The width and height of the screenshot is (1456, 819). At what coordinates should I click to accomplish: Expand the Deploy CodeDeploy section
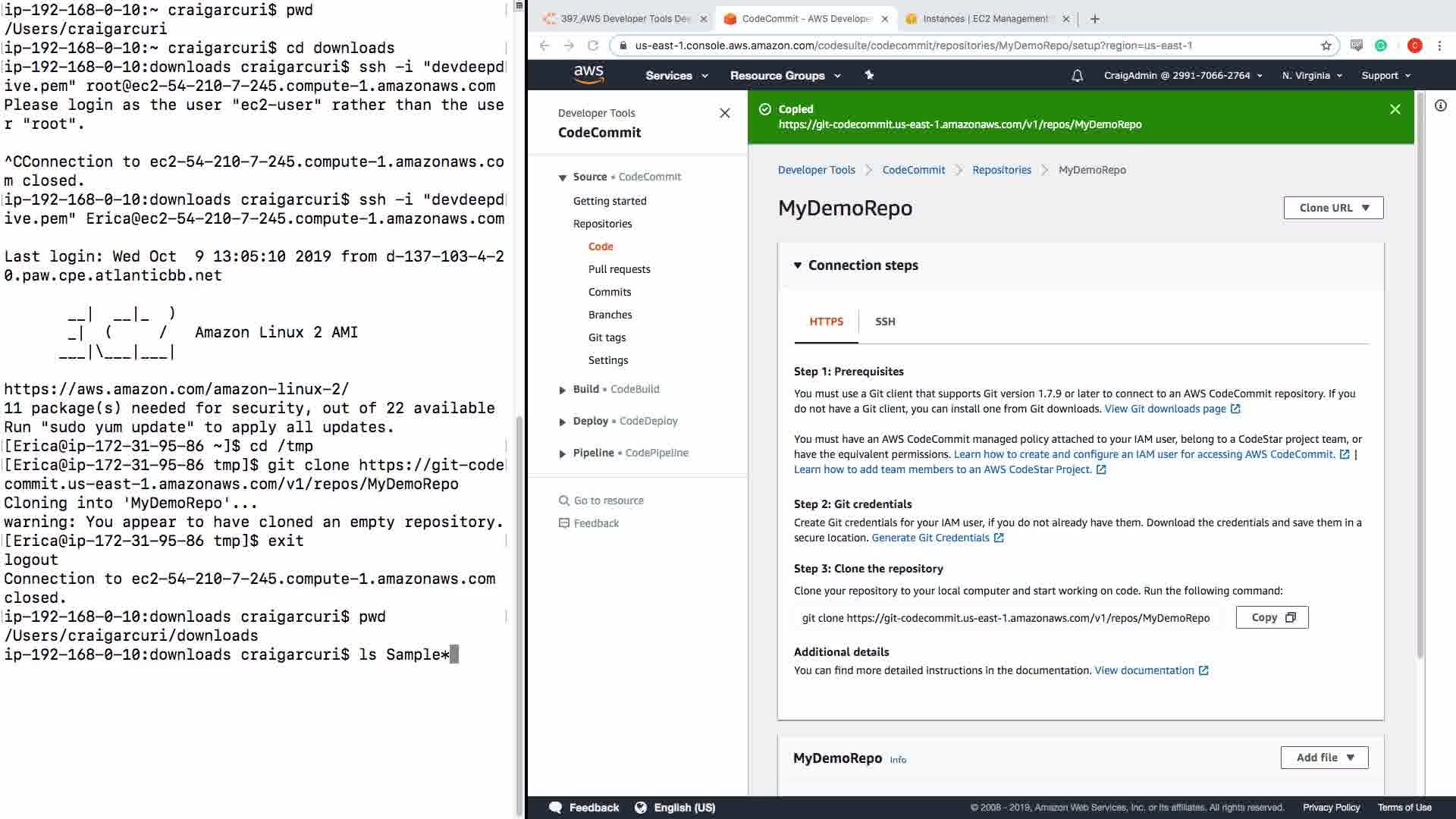coord(562,422)
